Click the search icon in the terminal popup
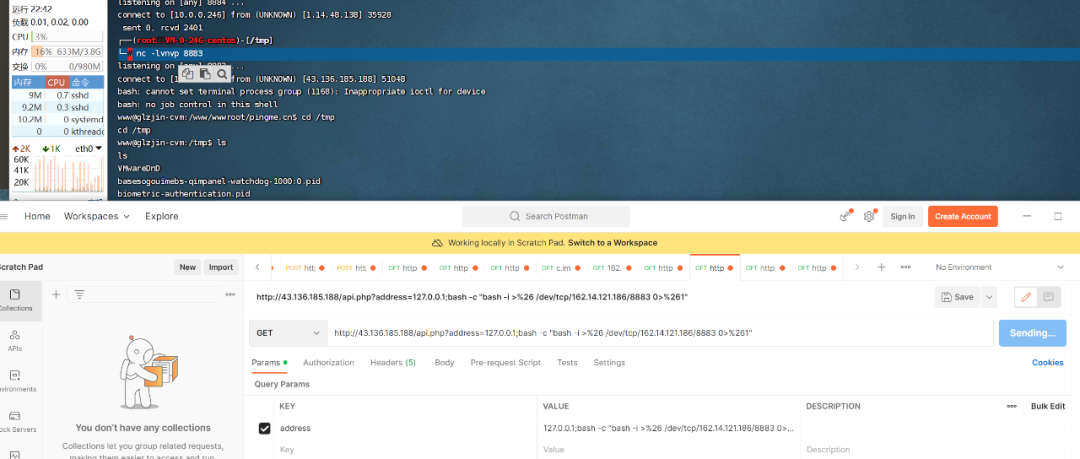Image resolution: width=1080 pixels, height=459 pixels. click(222, 74)
